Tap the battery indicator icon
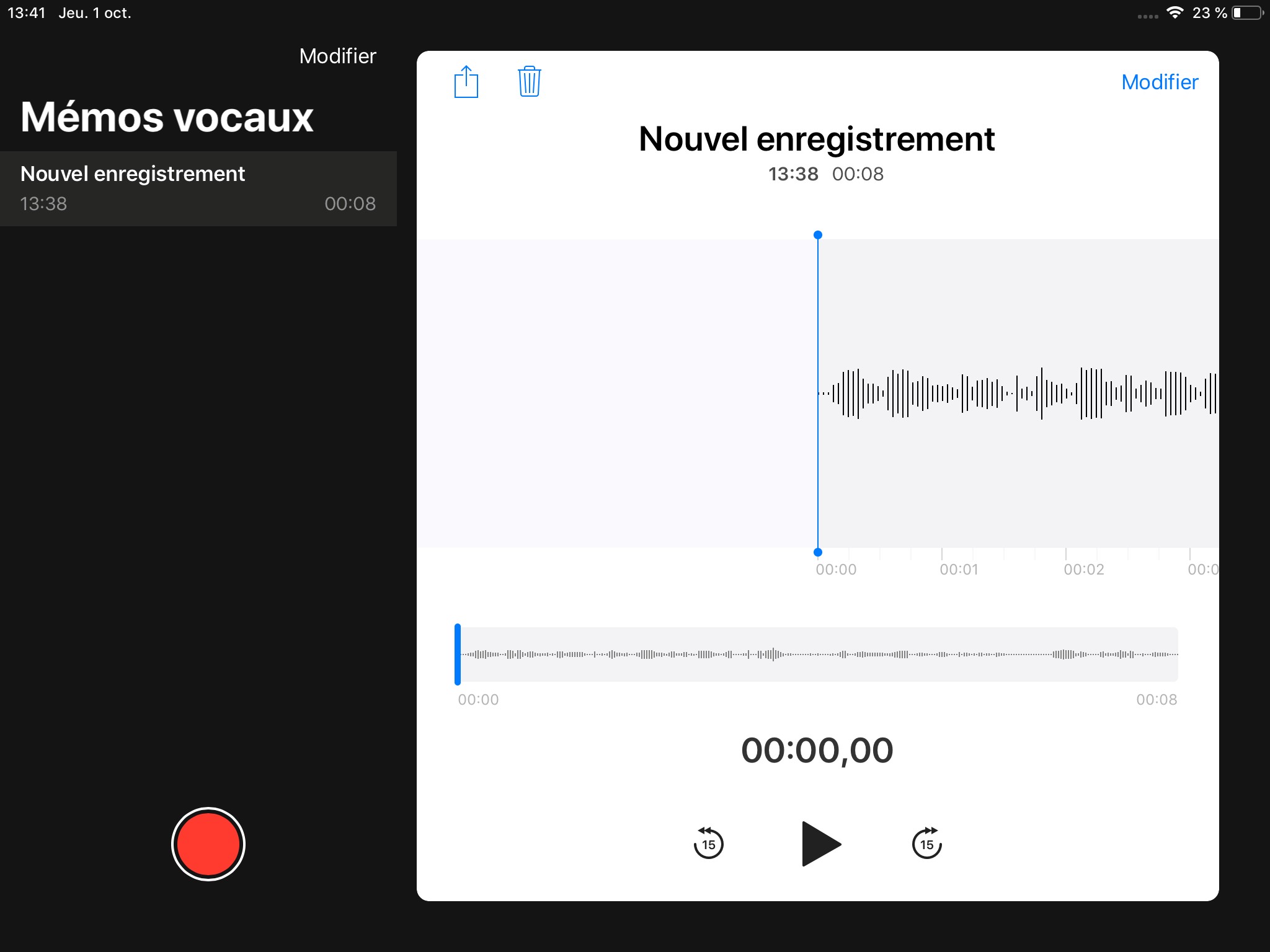 (x=1247, y=13)
